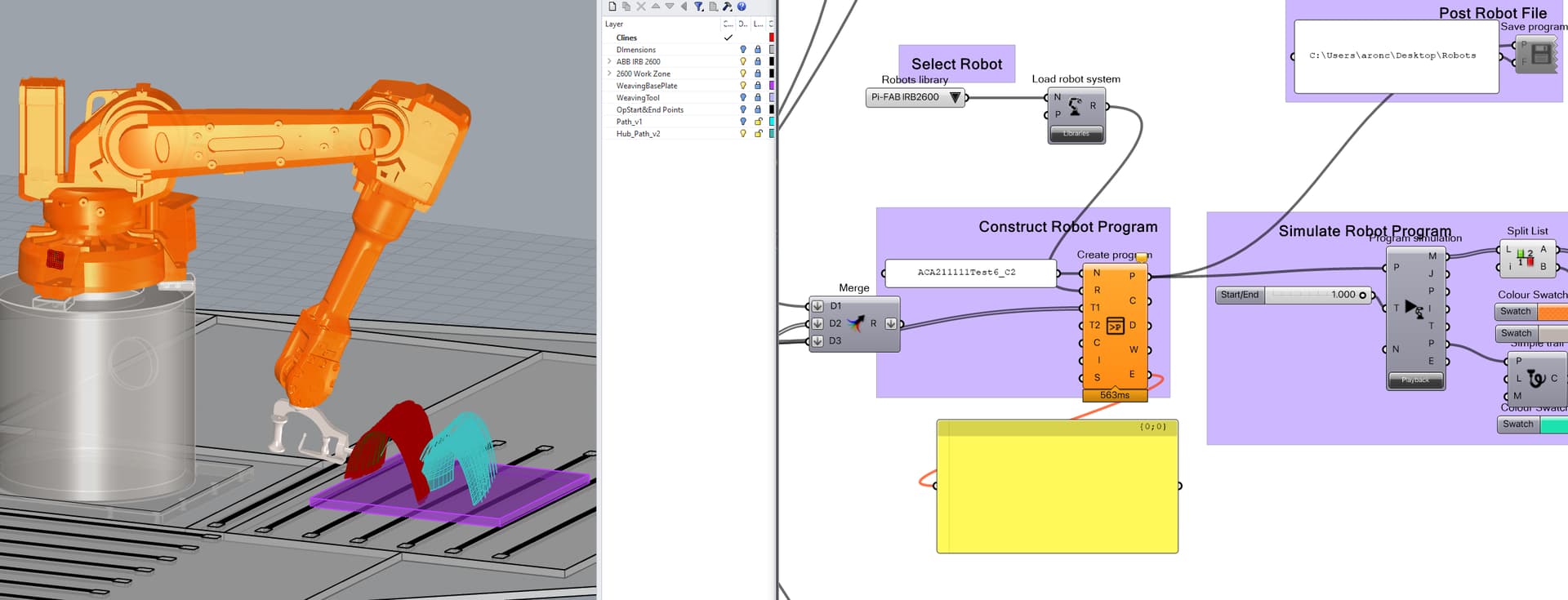Click the yellow output panel
This screenshot has height=600, width=1568.
1058,487
